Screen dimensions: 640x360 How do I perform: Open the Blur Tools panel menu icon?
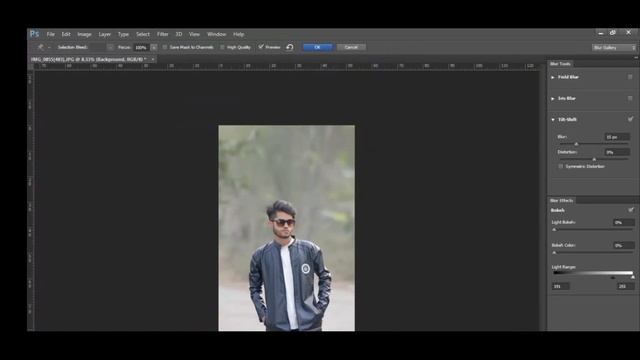(x=636, y=58)
